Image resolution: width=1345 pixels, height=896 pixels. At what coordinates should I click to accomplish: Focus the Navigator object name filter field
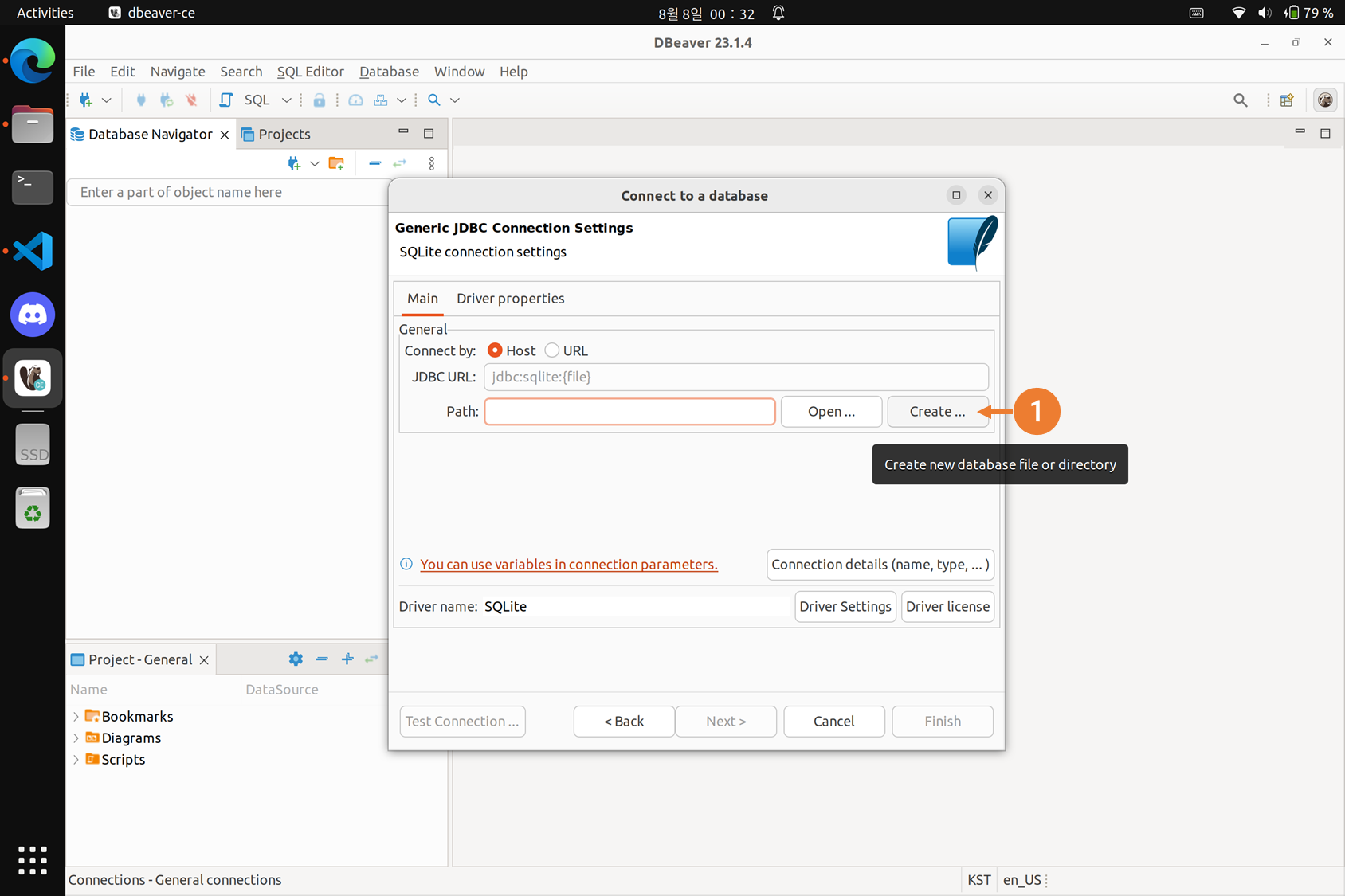(x=228, y=193)
